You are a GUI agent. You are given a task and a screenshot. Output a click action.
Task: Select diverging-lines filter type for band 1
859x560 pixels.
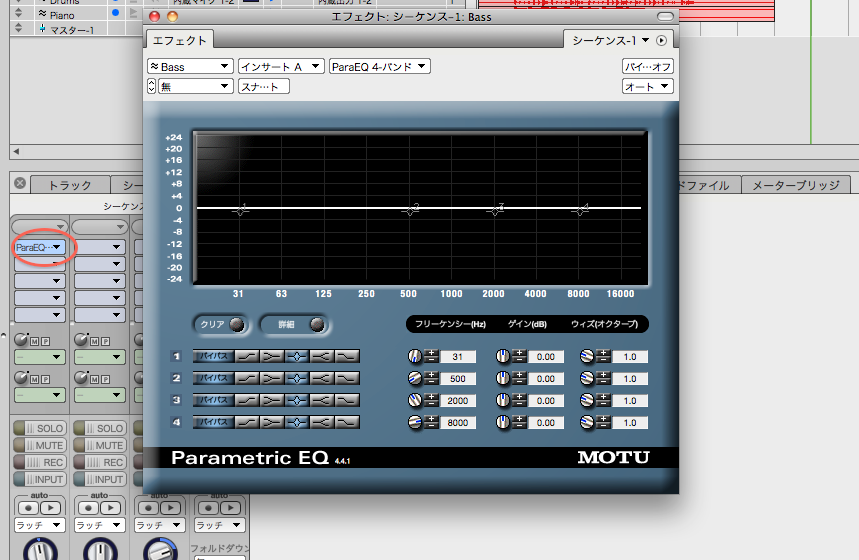pos(322,356)
